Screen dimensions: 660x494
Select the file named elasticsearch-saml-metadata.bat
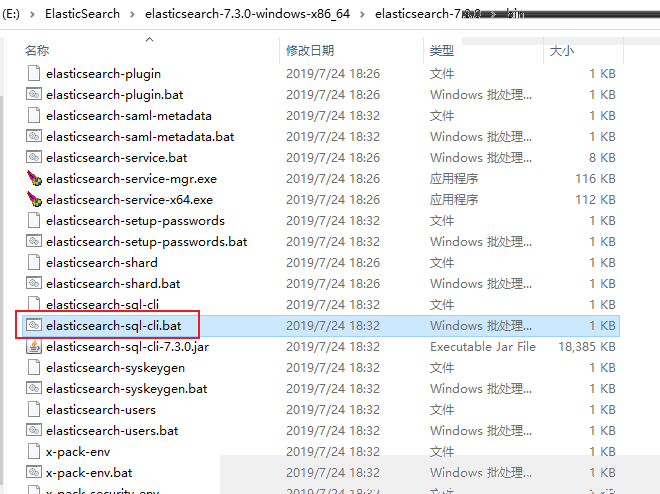pyautogui.click(x=140, y=137)
